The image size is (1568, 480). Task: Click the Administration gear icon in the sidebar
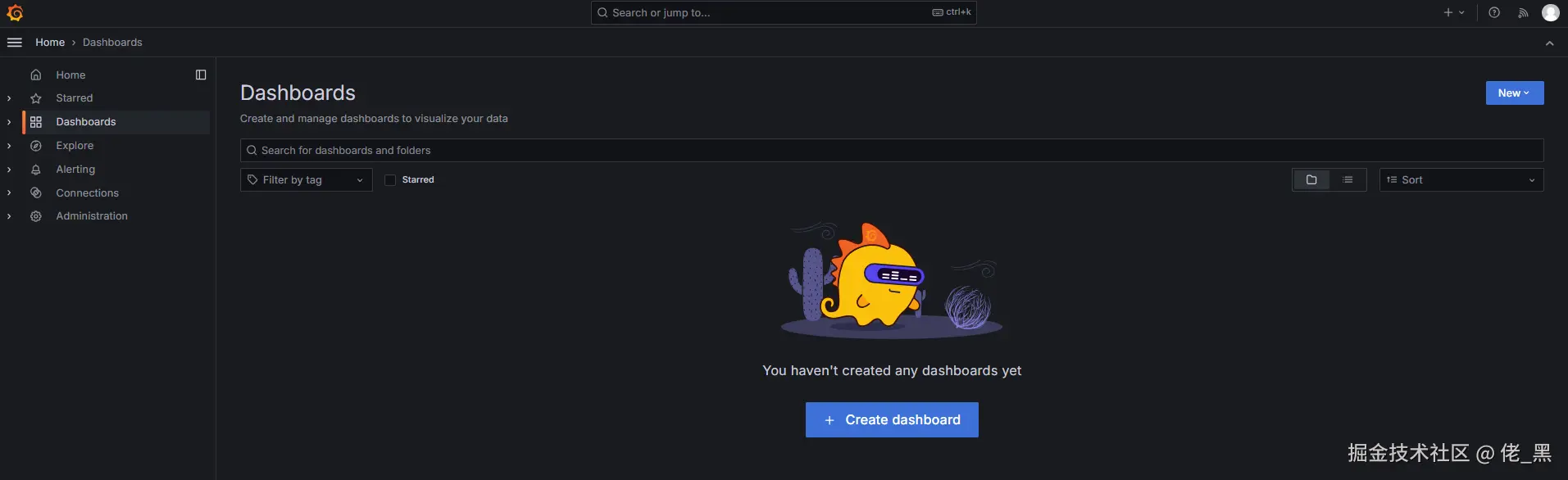pyautogui.click(x=36, y=216)
